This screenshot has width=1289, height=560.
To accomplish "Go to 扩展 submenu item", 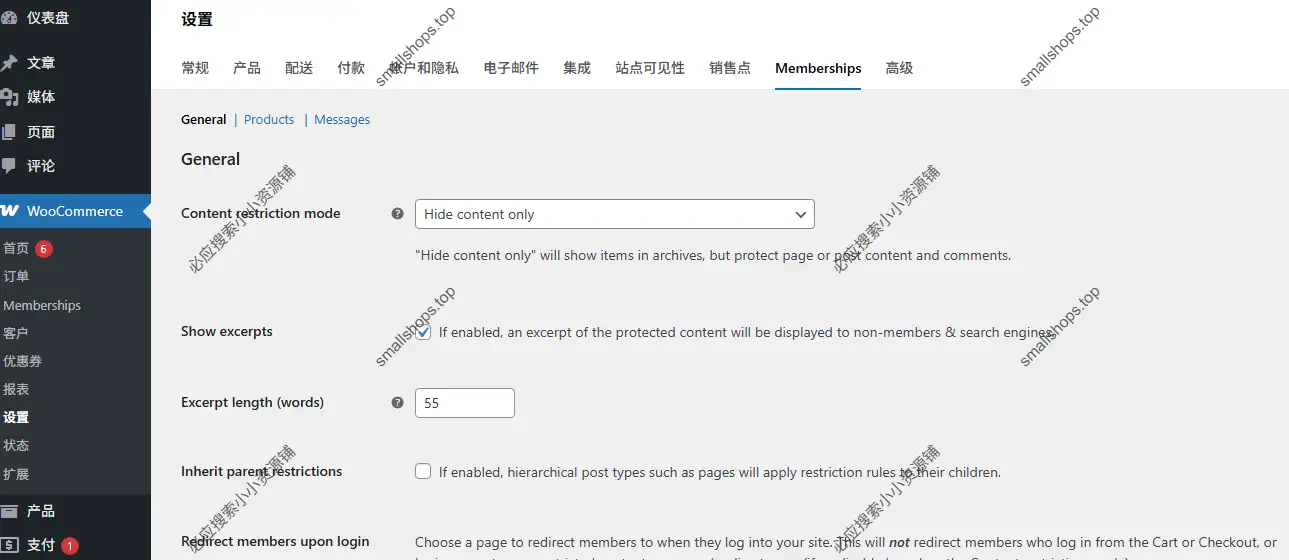I will click(16, 474).
